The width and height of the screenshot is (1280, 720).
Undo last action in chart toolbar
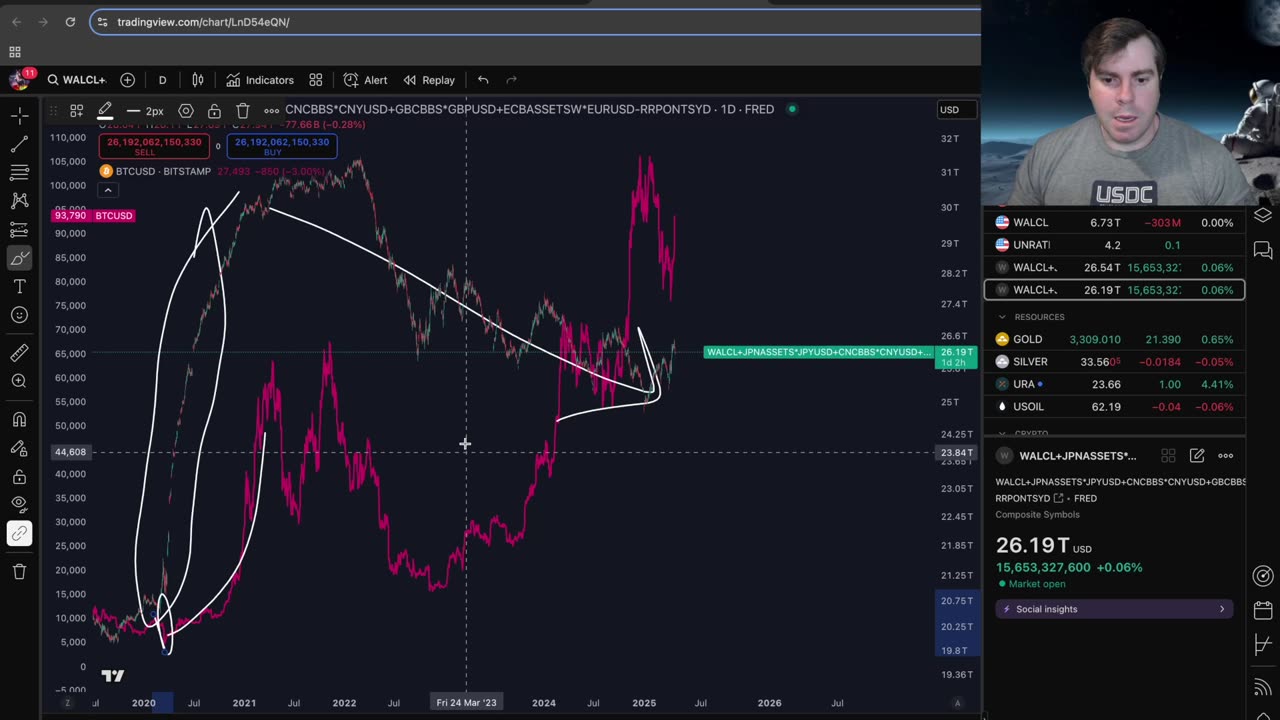point(483,80)
